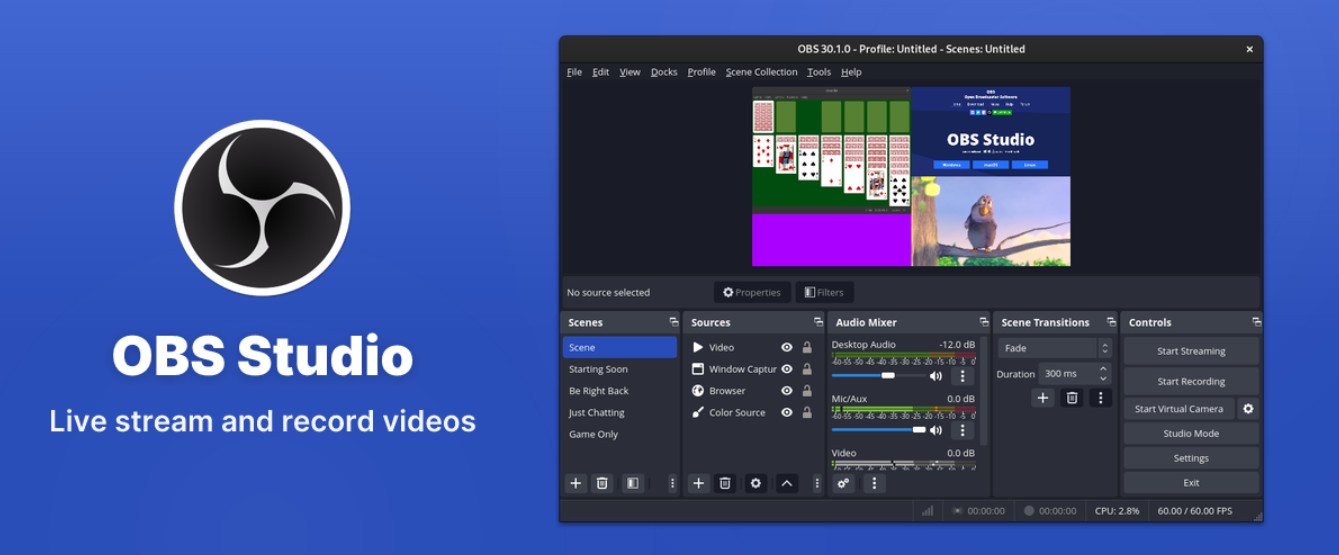This screenshot has width=1339, height=555.
Task: Toggle the lock on Browser source
Action: [807, 391]
